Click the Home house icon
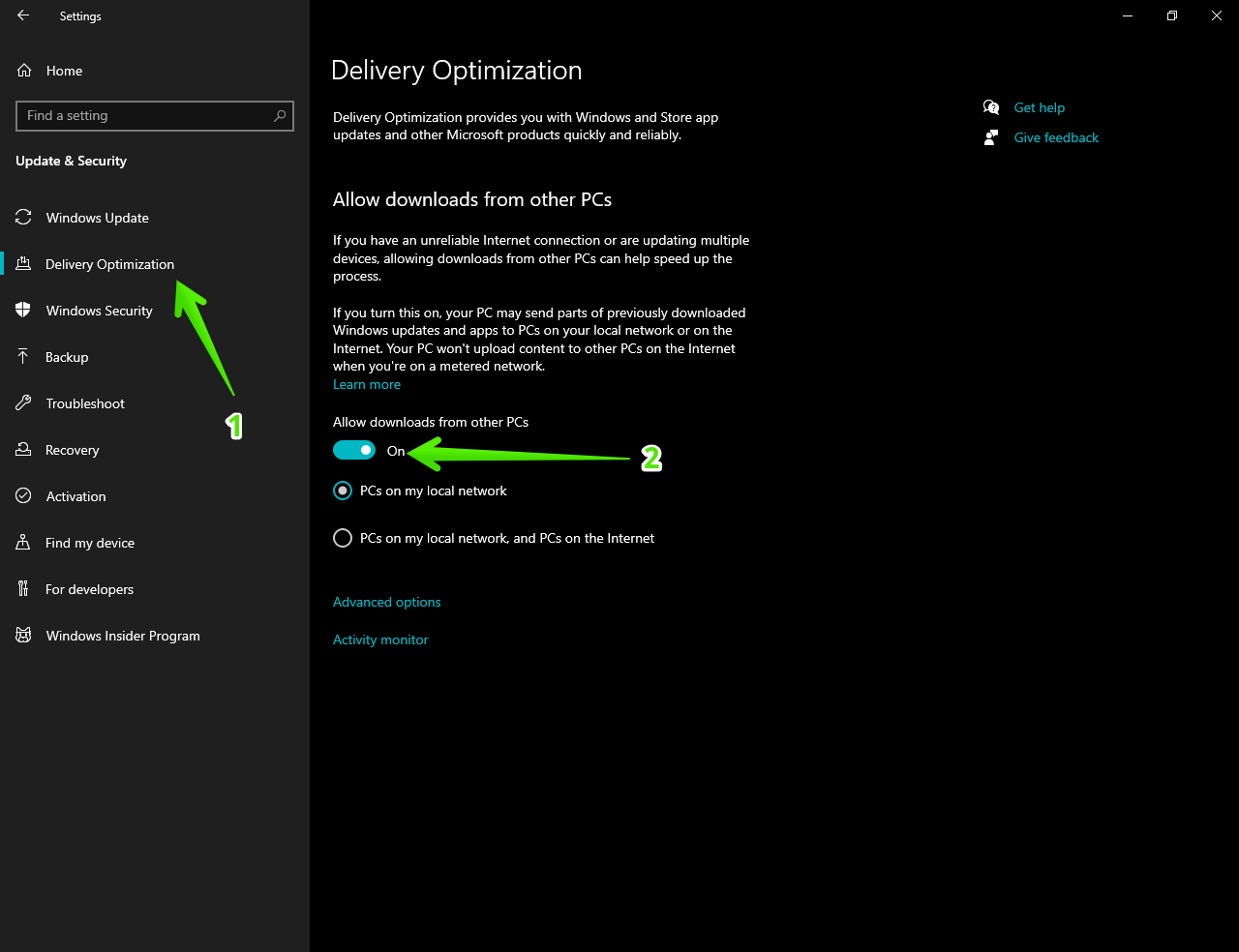The width and height of the screenshot is (1239, 952). (x=24, y=71)
